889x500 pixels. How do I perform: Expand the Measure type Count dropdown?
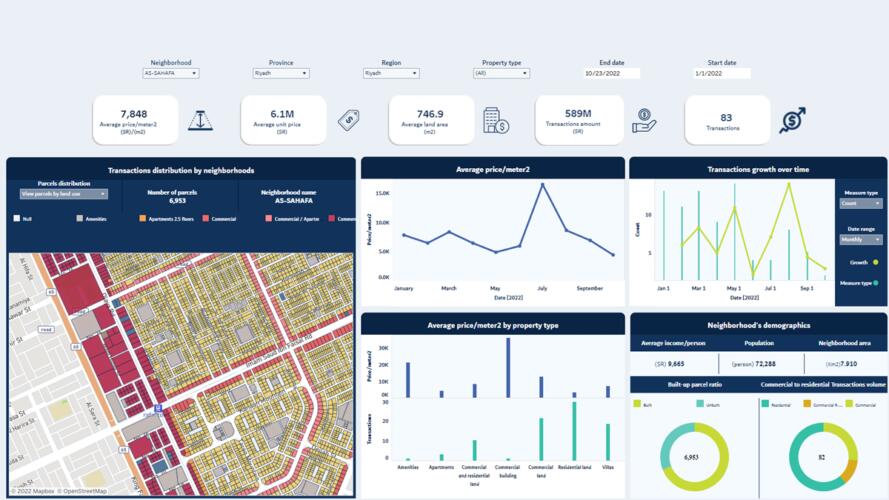pyautogui.click(x=860, y=203)
